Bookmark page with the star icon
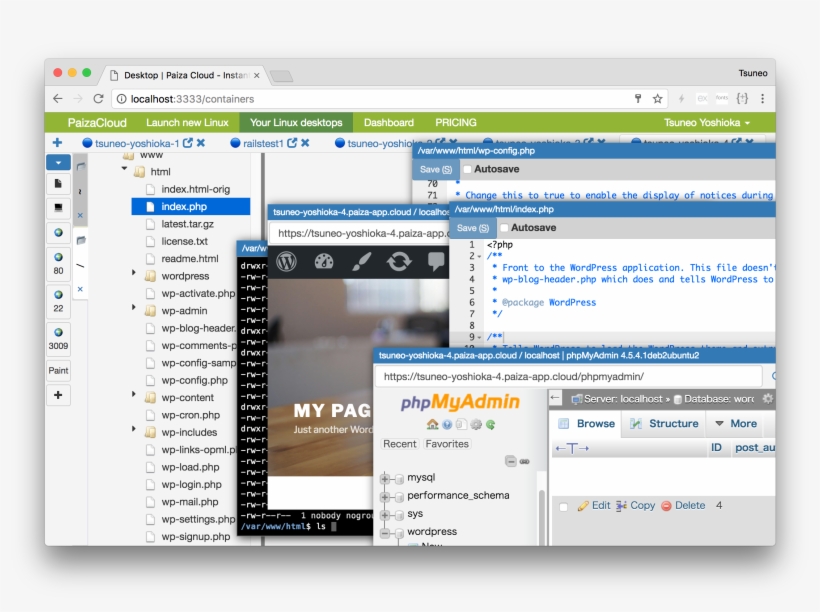Screen dimensions: 820x612 point(658,99)
